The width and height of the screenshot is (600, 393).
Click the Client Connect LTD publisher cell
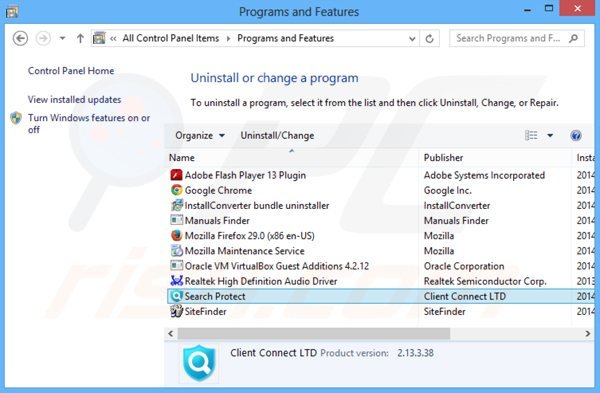point(465,296)
